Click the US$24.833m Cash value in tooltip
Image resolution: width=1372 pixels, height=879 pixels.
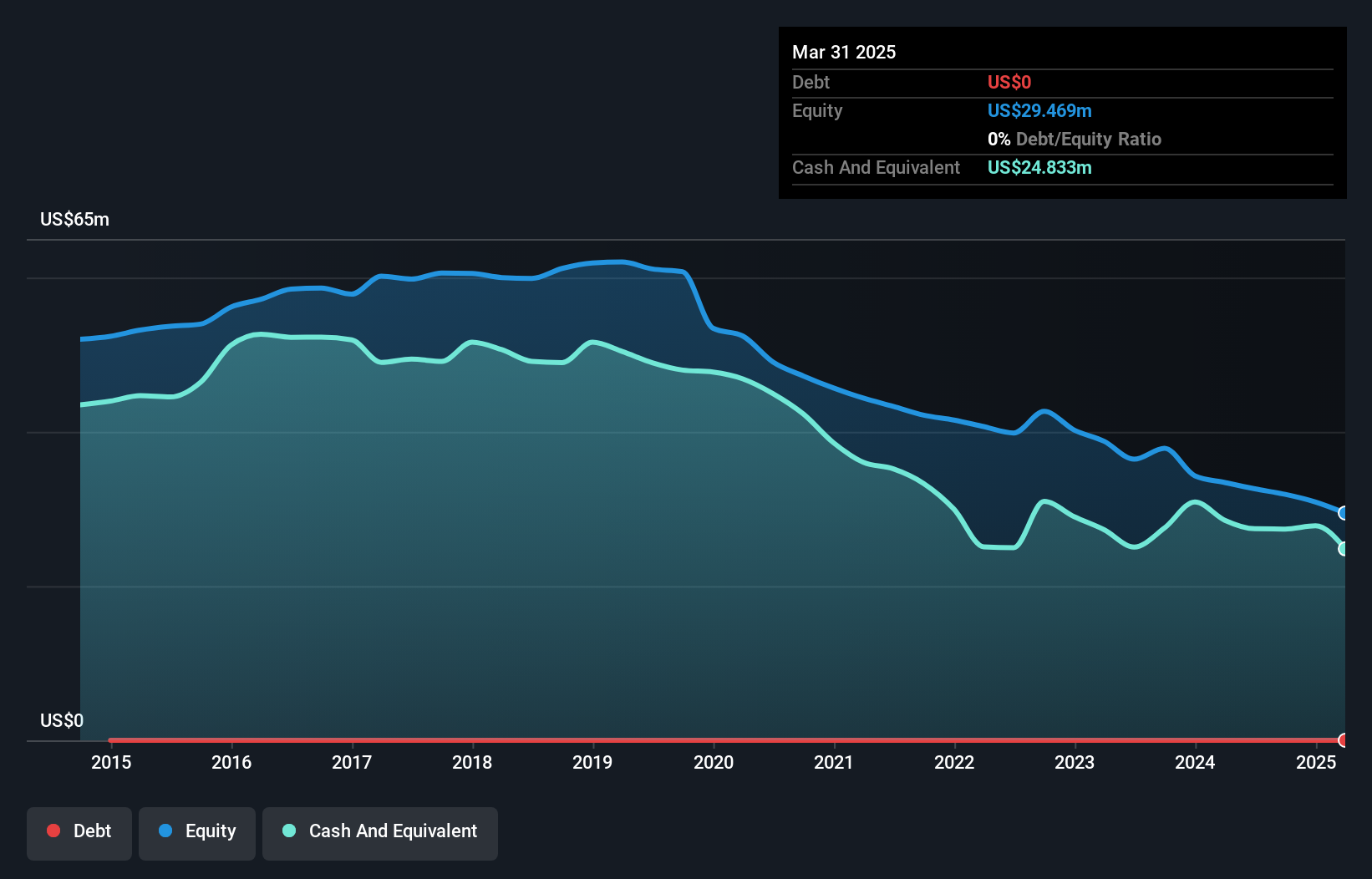click(x=1039, y=168)
